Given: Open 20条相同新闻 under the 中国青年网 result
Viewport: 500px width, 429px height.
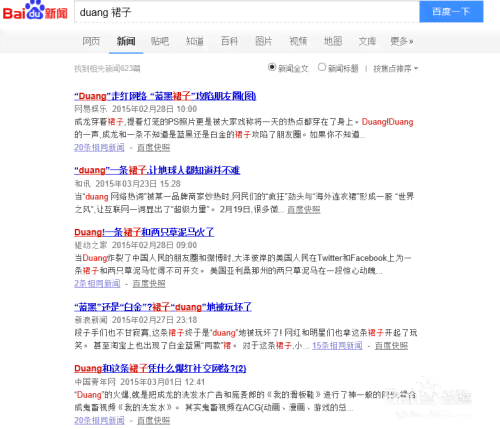Looking at the screenshot, I should [x=99, y=421].
